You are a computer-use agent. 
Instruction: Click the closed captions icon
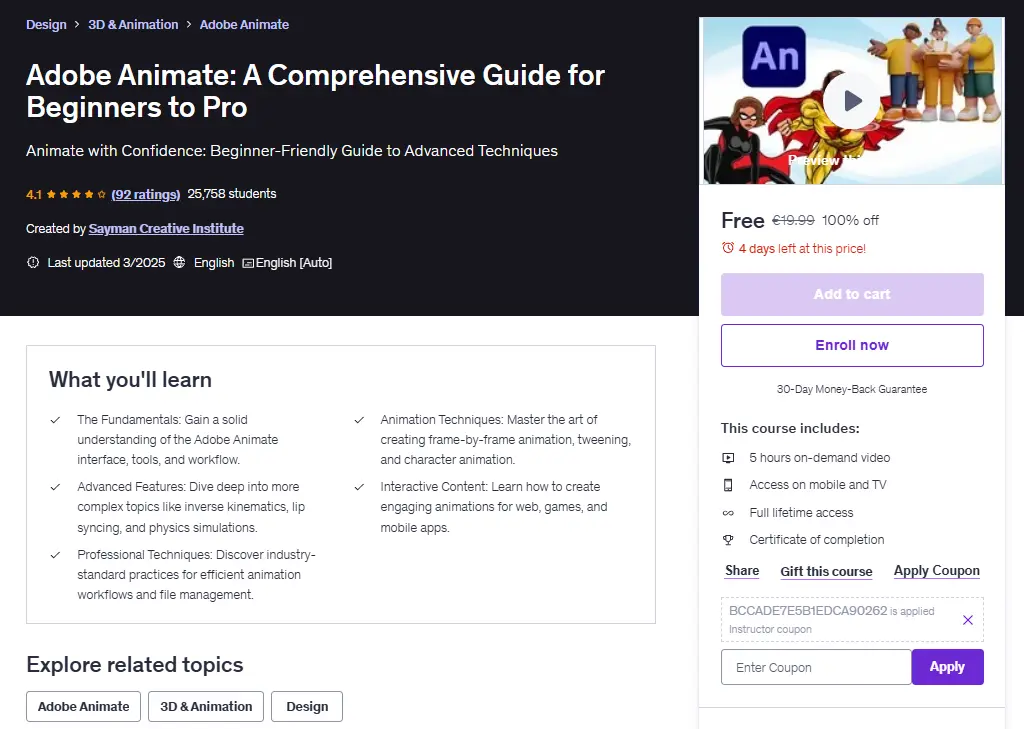point(248,263)
